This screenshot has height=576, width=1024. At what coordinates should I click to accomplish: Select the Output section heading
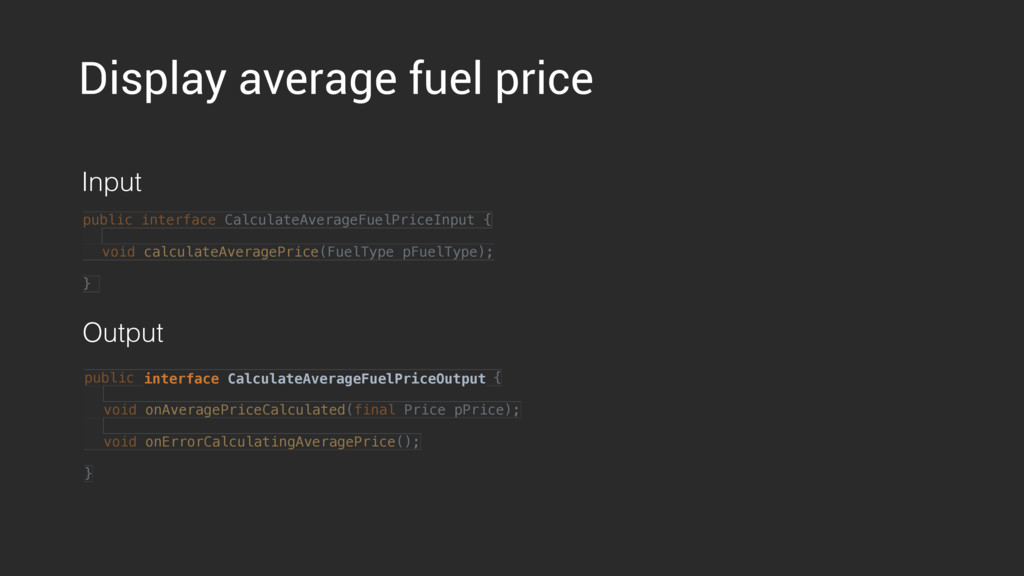coord(123,333)
